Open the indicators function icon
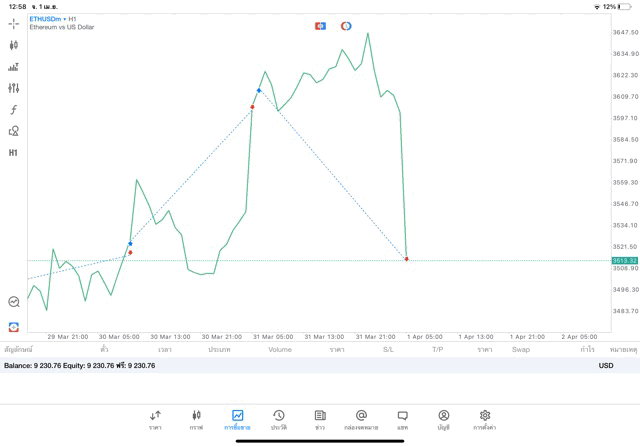Screen dimensions: 640x447 [14, 109]
